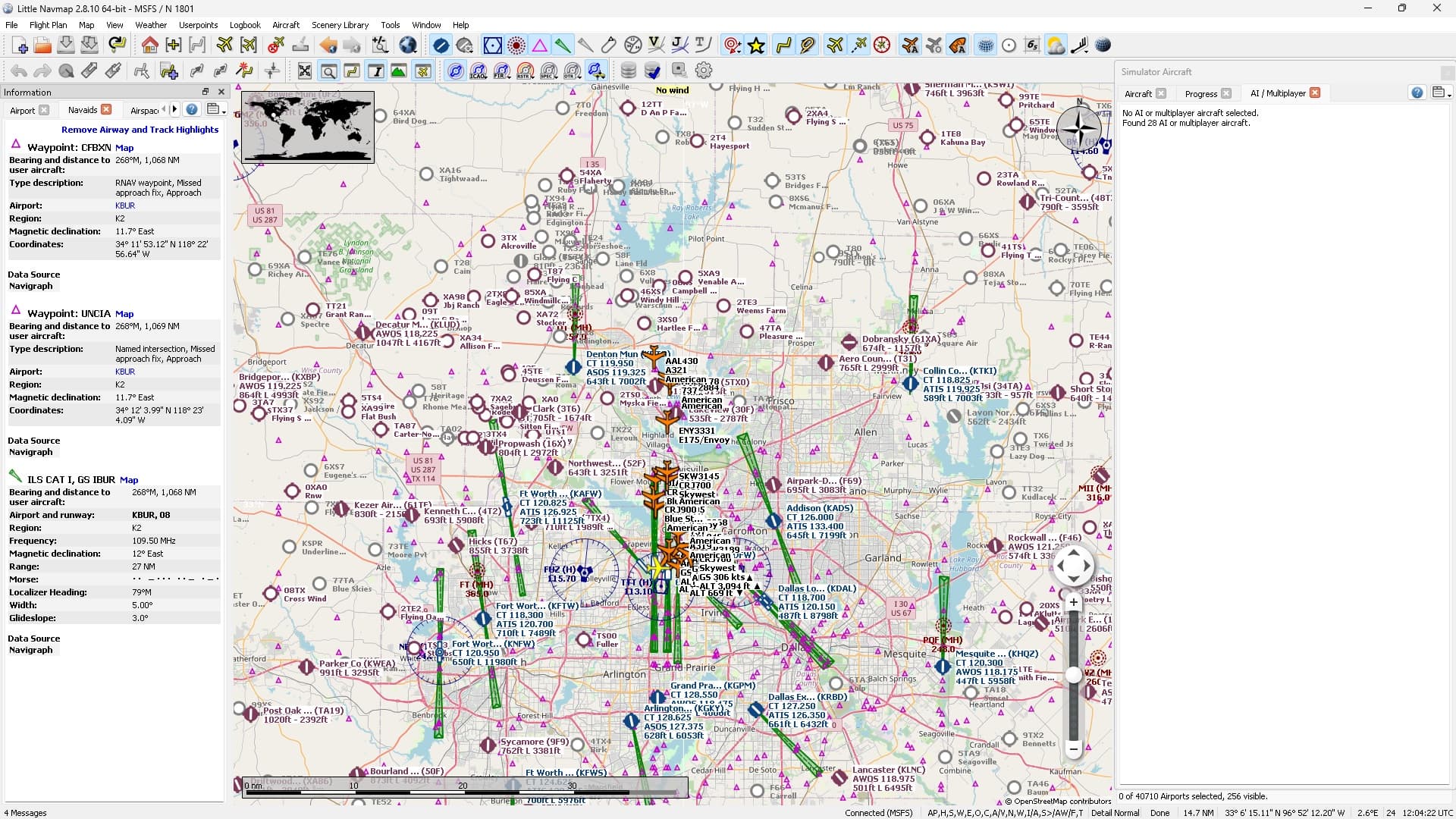
Task: Toggle Jet airways display
Action: tap(679, 45)
